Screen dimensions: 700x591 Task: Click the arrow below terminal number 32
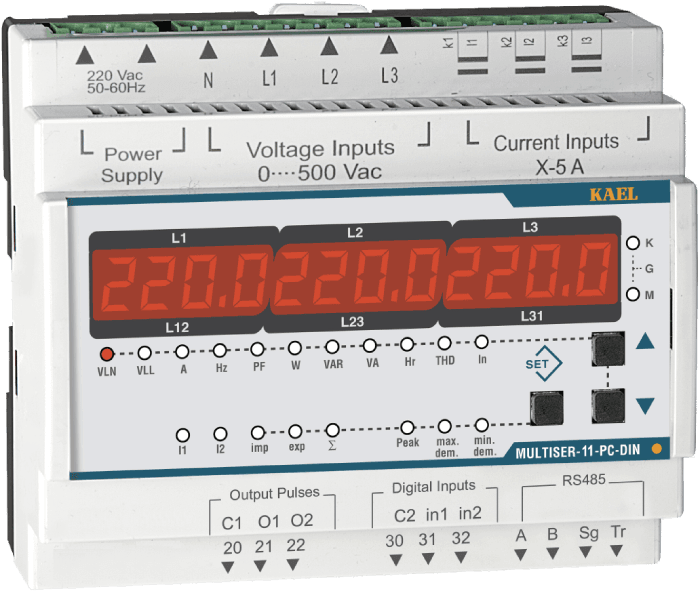coord(461,557)
